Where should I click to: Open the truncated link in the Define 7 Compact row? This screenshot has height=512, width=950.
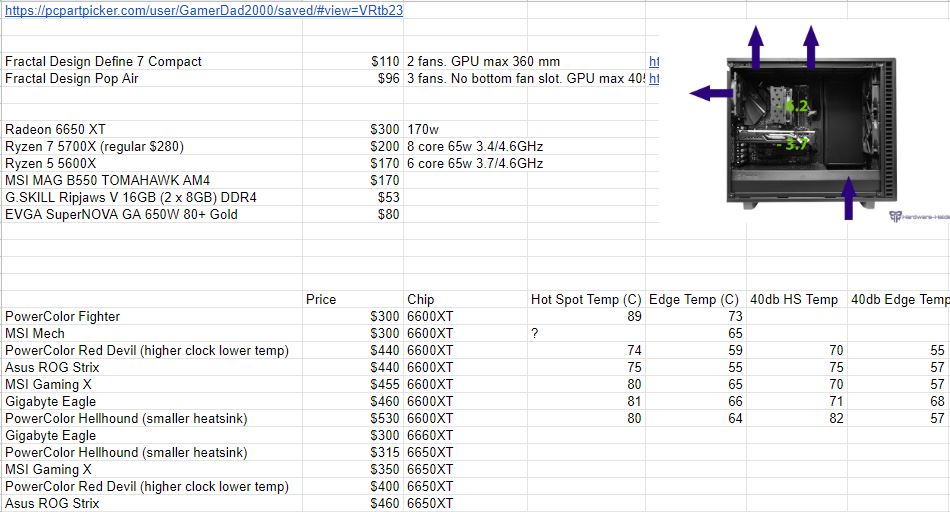654,61
